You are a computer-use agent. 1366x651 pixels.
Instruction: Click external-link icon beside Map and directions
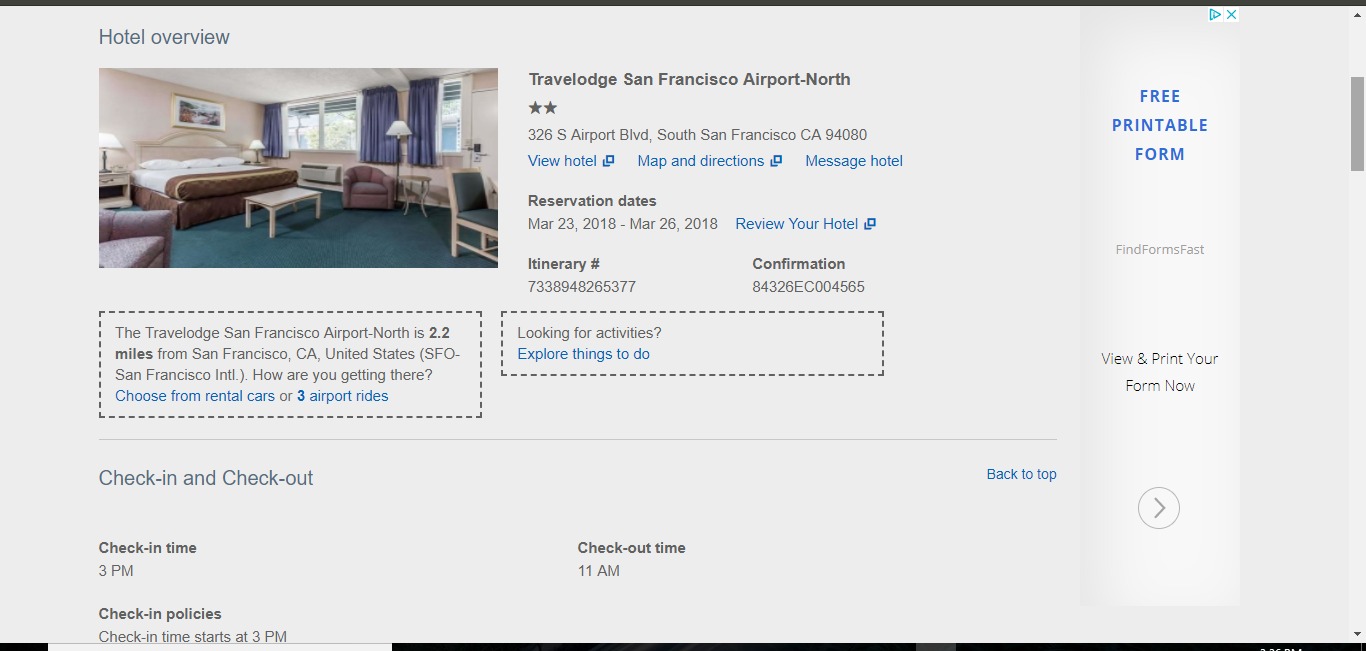tap(776, 161)
